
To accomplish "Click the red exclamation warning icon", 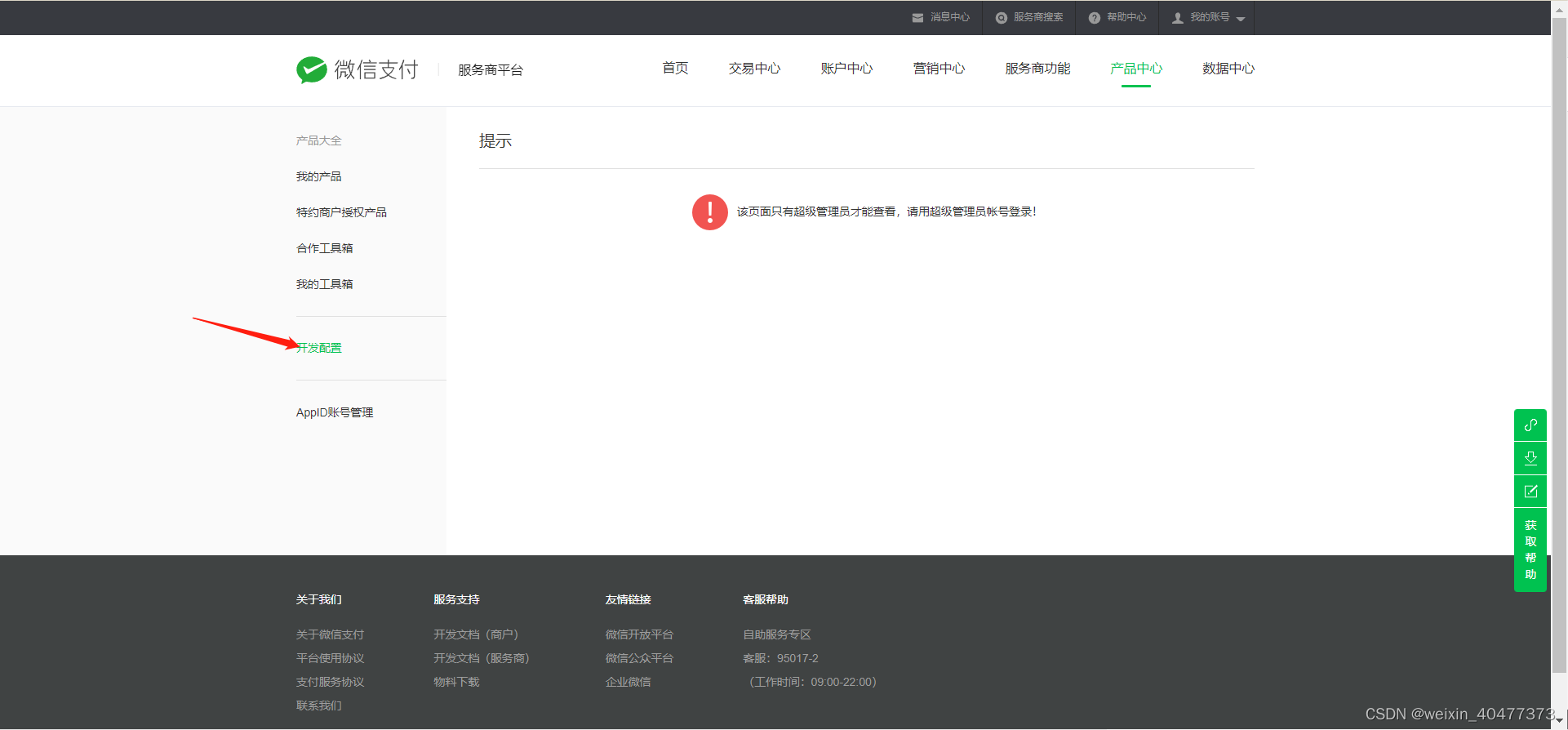I will tap(710, 212).
